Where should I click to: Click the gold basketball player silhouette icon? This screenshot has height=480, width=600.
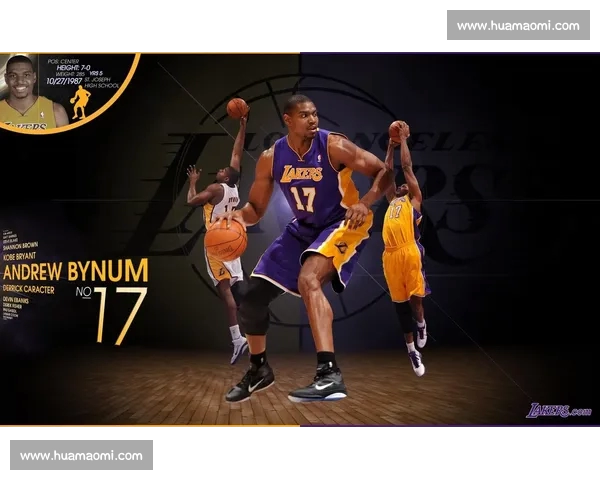click(x=80, y=101)
